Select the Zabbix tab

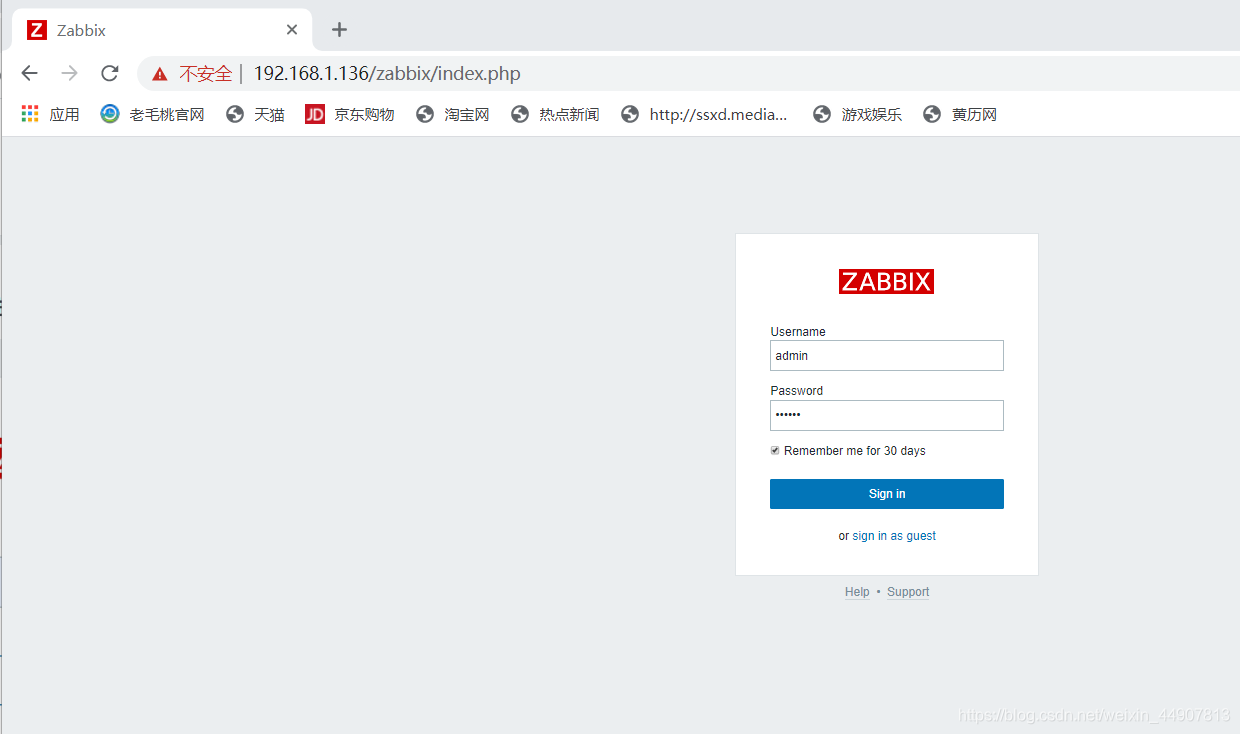coord(162,30)
